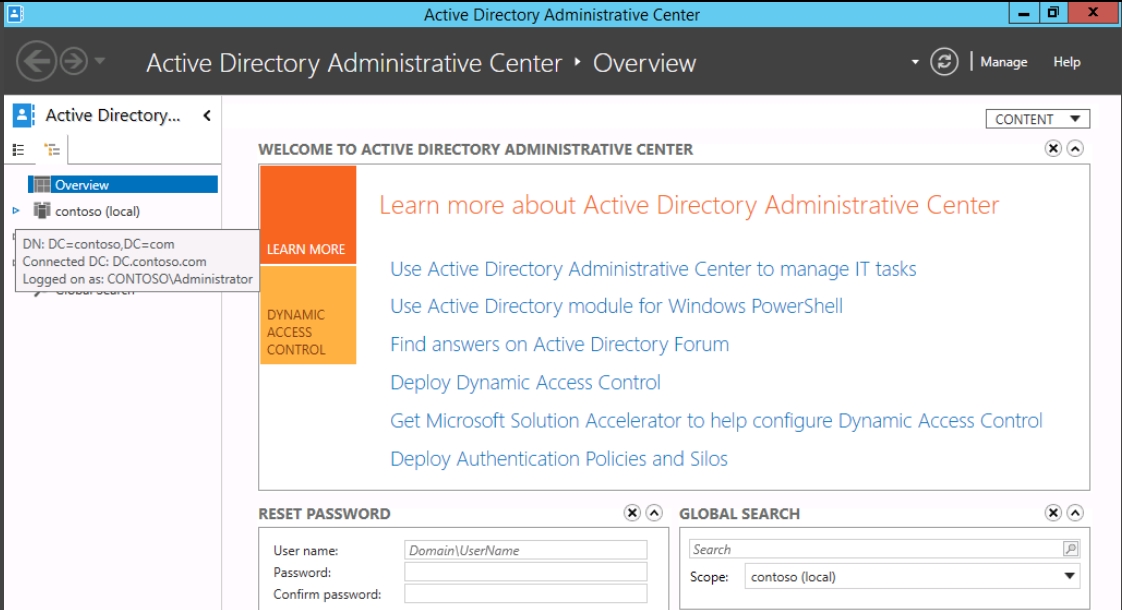Screen dimensions: 1122x610
Task: Open Find answers on Active Directory Forum
Action: pyautogui.click(x=560, y=344)
